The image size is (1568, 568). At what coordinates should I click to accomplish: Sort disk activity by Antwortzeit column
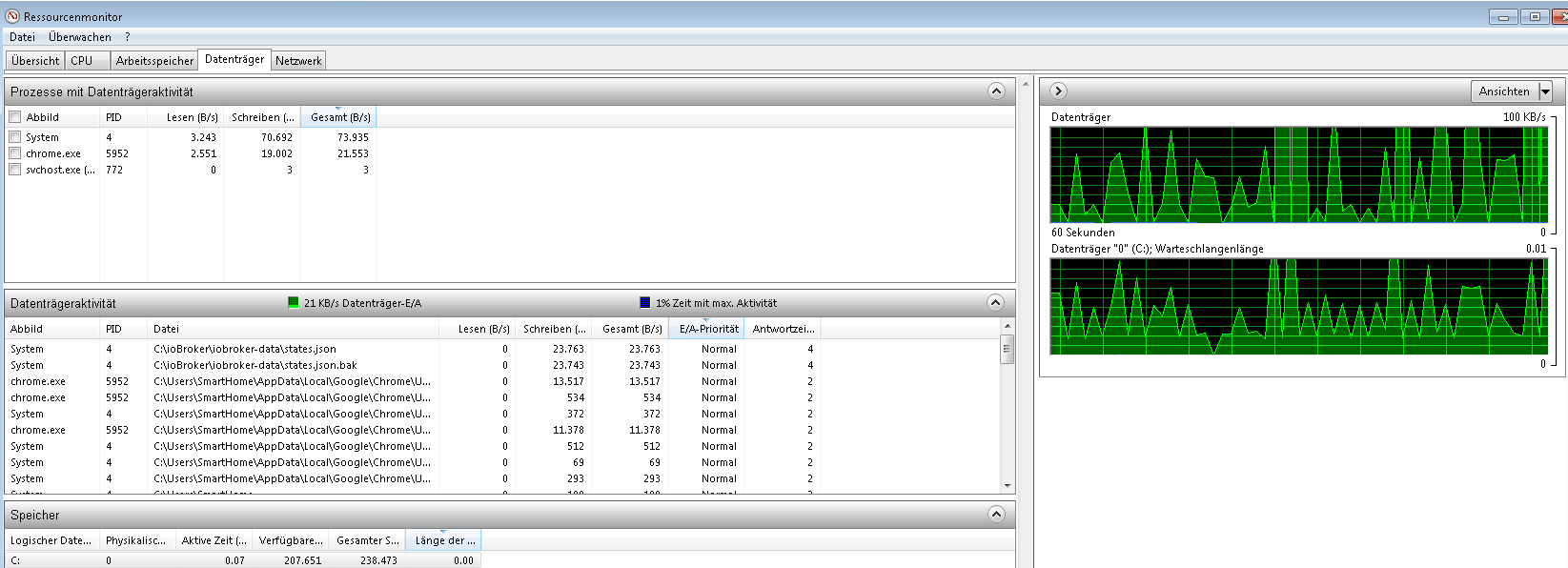(x=783, y=329)
